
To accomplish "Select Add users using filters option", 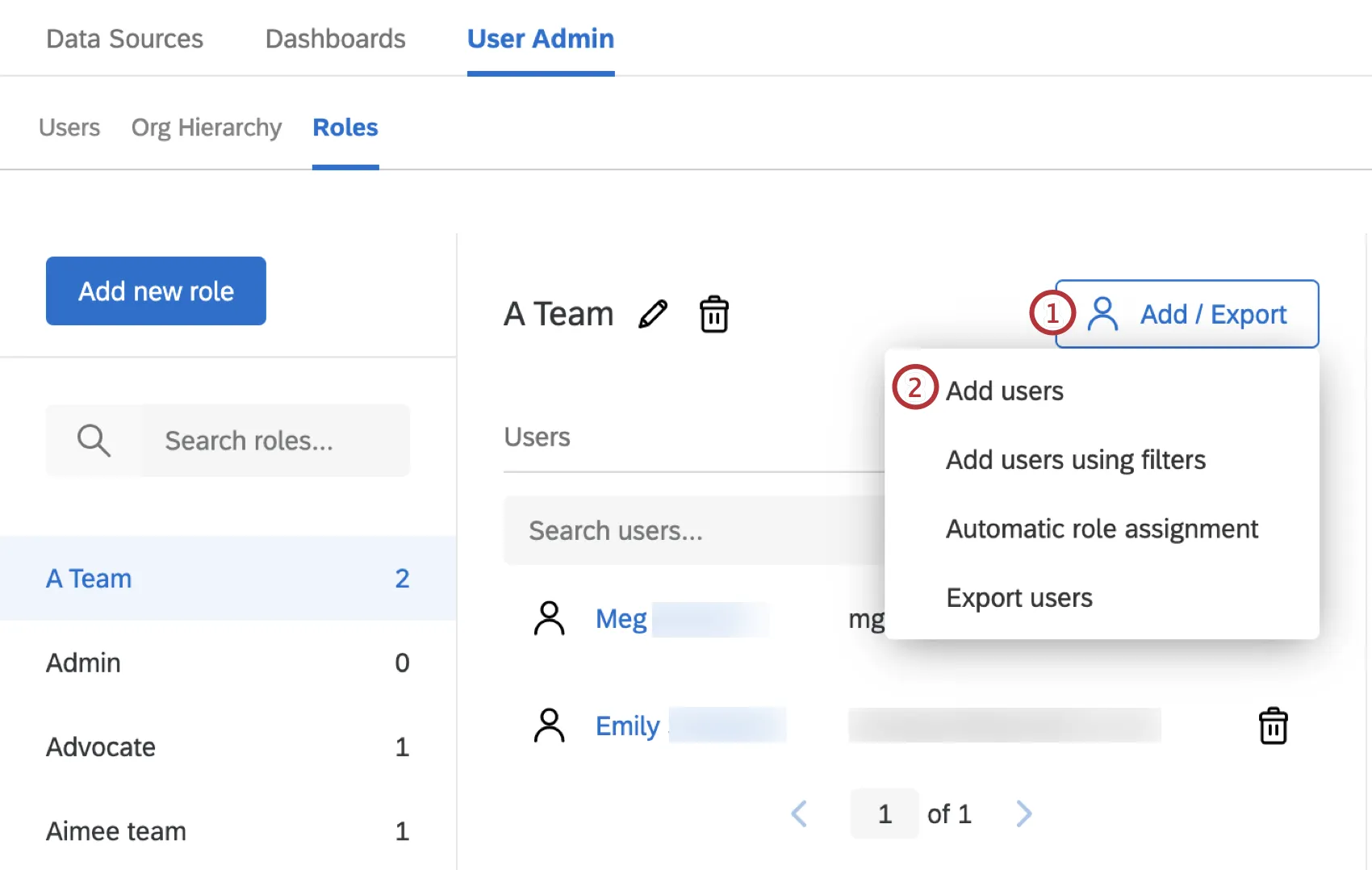I will [1075, 460].
